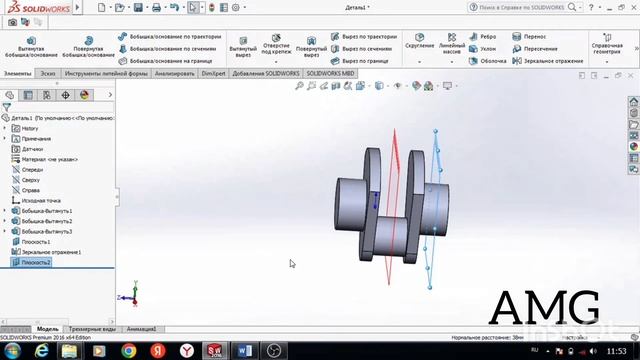Select Плоскость1 in the tree
Image resolution: width=640 pixels, height=360 pixels.
pos(31,242)
